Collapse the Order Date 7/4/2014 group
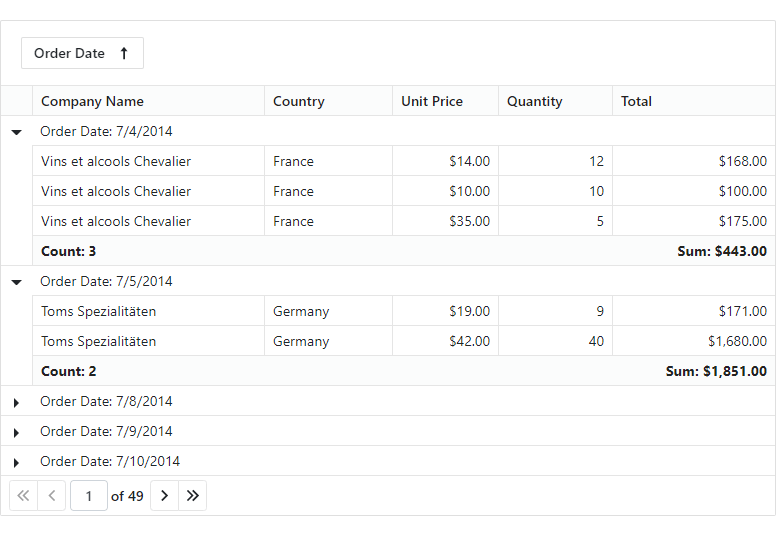This screenshot has width=776, height=536. pos(16,131)
